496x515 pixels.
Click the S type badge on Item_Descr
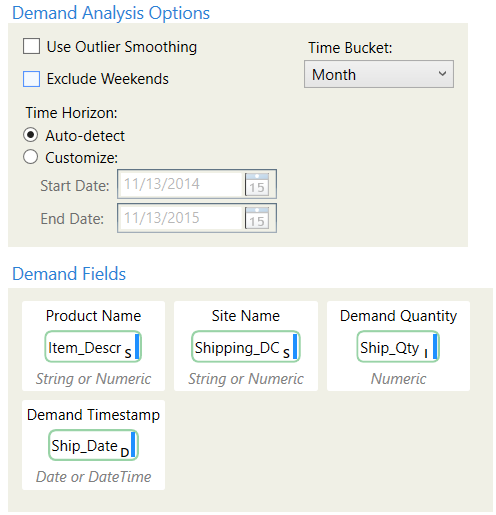point(128,353)
